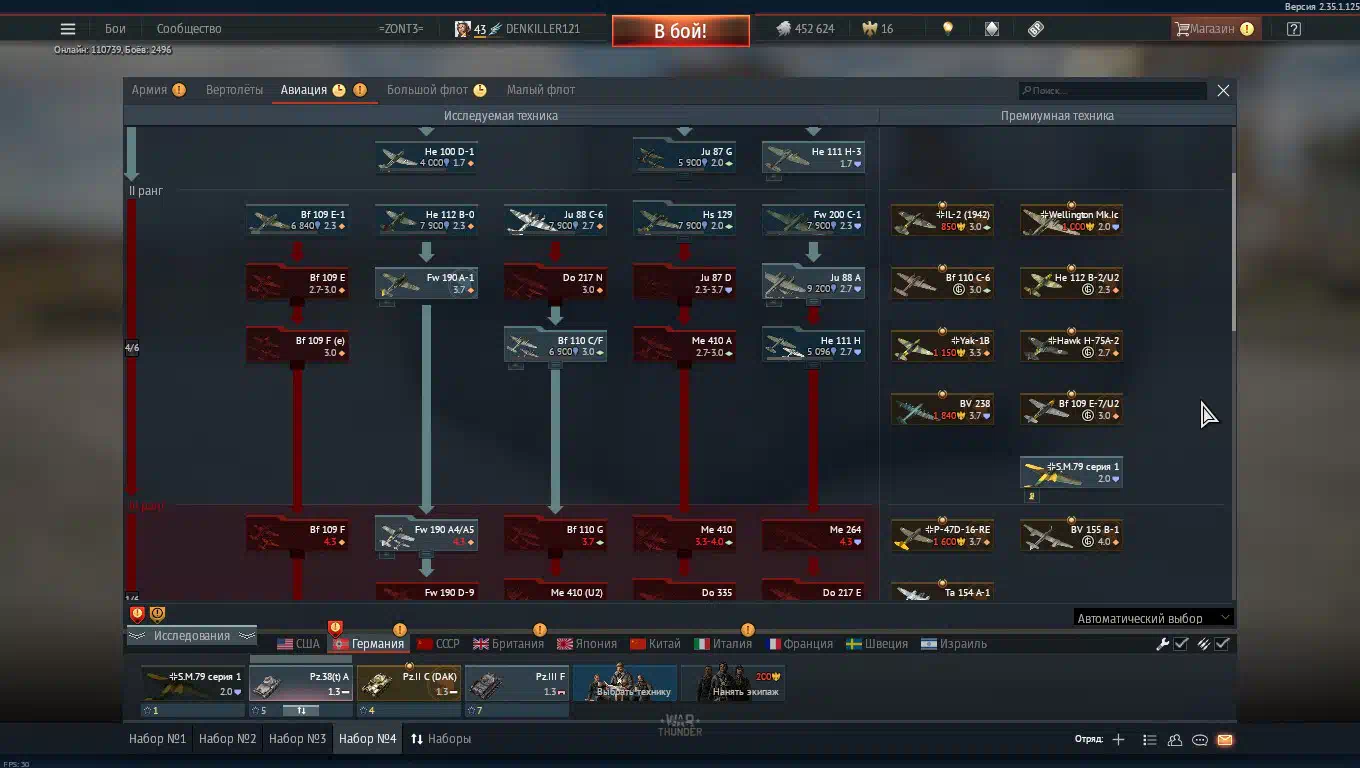The image size is (1360, 768).
Task: Start battle with В бой! button
Action: tap(681, 31)
